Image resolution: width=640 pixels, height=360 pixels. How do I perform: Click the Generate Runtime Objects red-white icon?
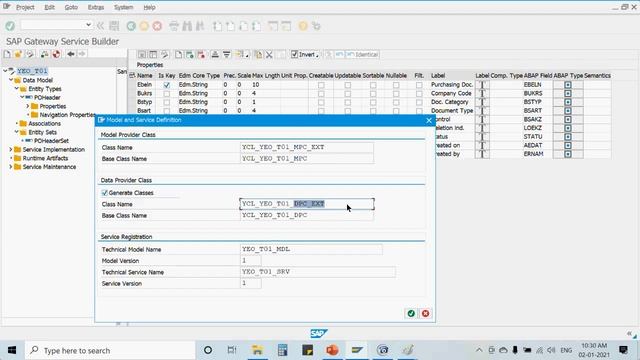[56, 54]
